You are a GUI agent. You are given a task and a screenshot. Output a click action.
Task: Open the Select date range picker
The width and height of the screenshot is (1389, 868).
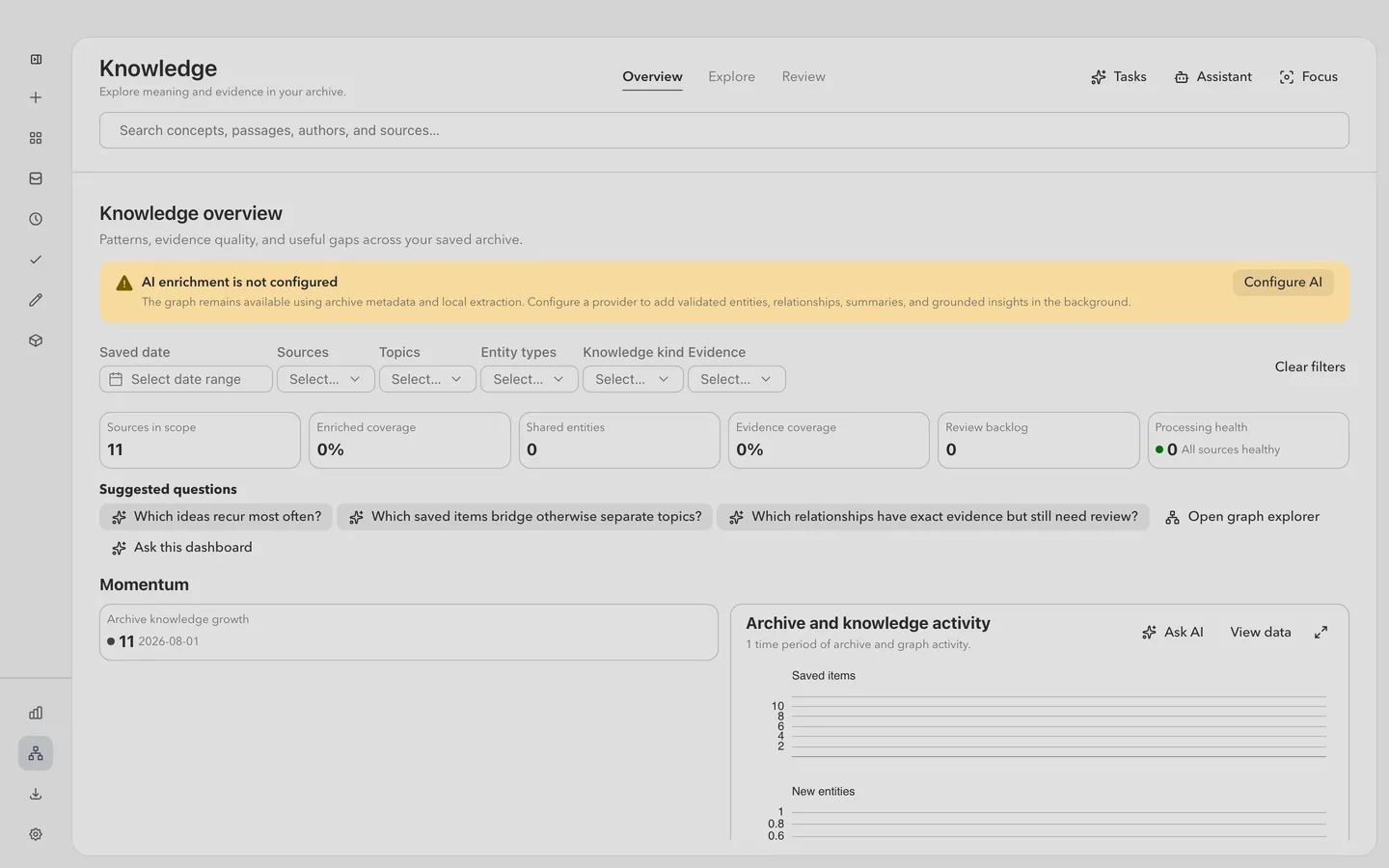[x=185, y=379]
